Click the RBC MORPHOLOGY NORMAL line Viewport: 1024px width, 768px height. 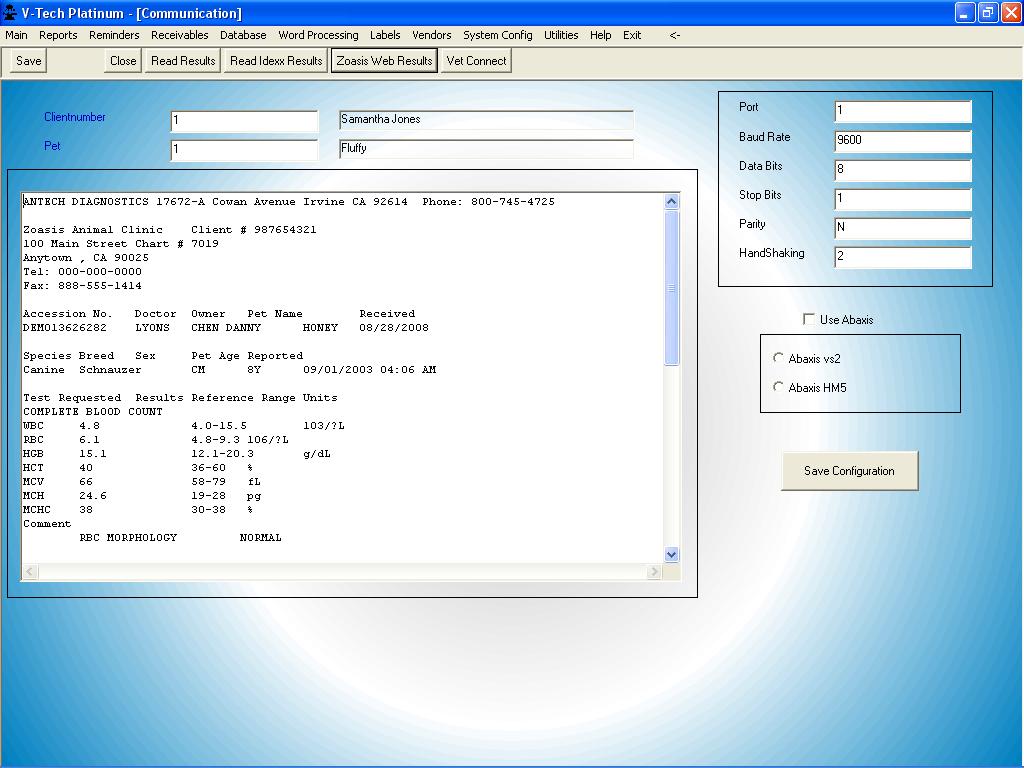click(180, 537)
